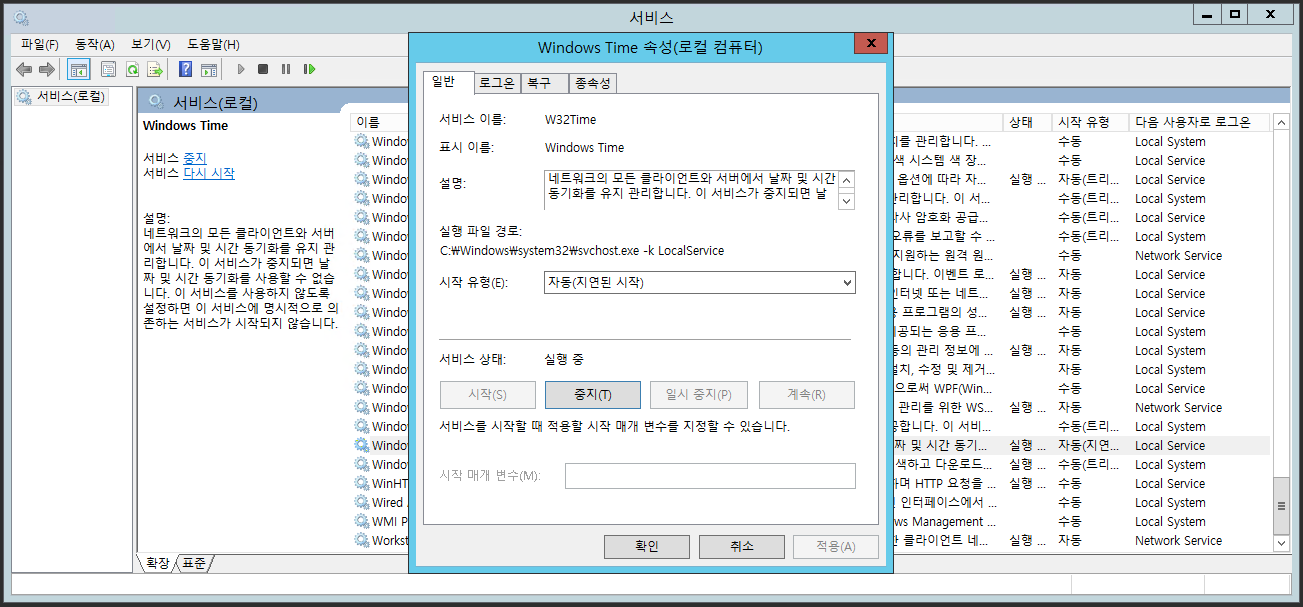1303x607 pixels.
Task: Click the 취소 cancel button
Action: coord(741,547)
